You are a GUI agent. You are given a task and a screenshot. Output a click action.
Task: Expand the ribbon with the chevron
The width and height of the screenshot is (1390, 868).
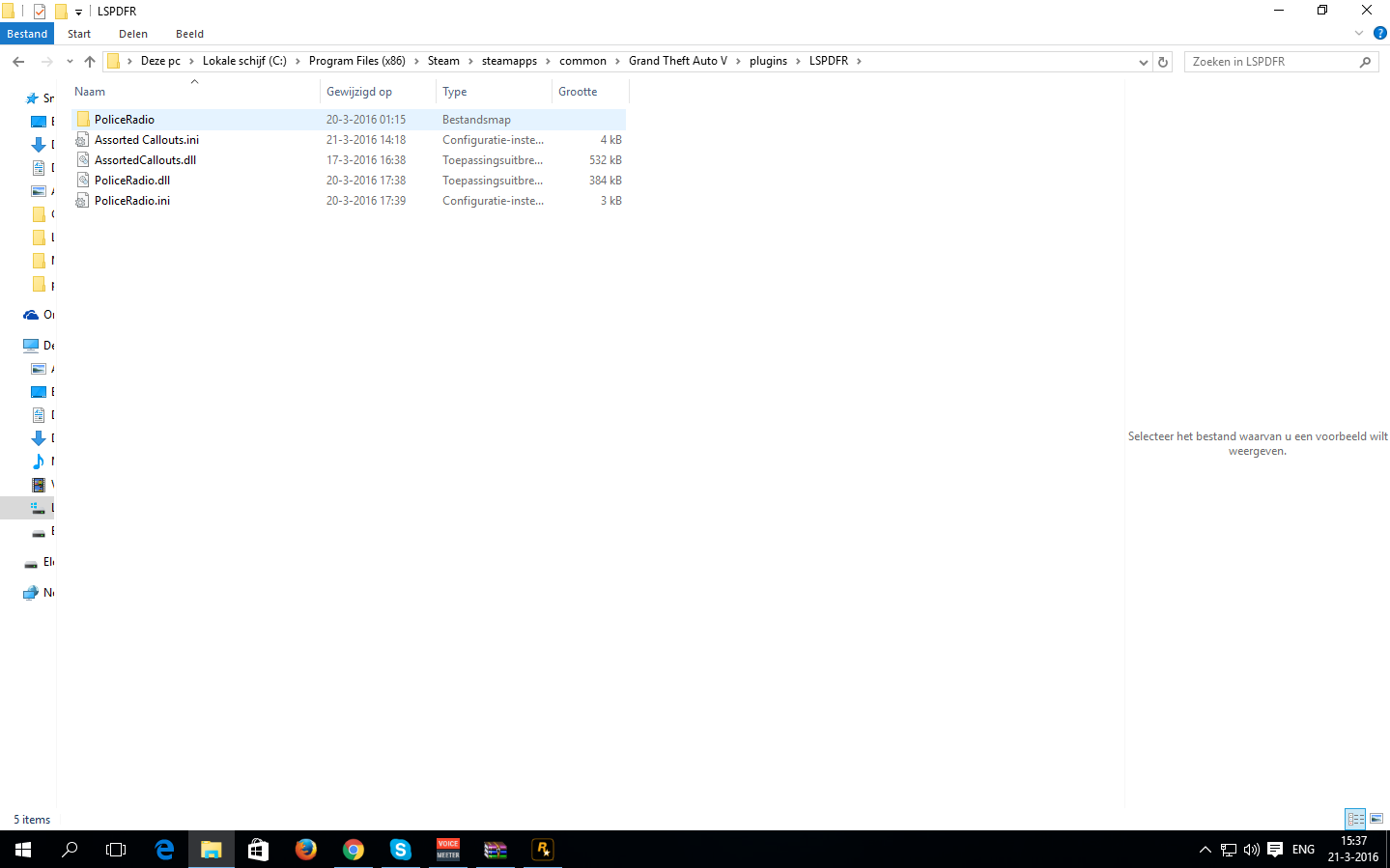click(1359, 33)
